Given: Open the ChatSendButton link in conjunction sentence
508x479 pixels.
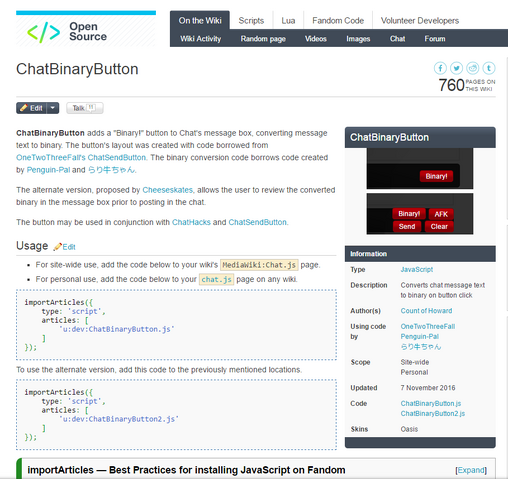Looking at the screenshot, I should click(x=257, y=222).
